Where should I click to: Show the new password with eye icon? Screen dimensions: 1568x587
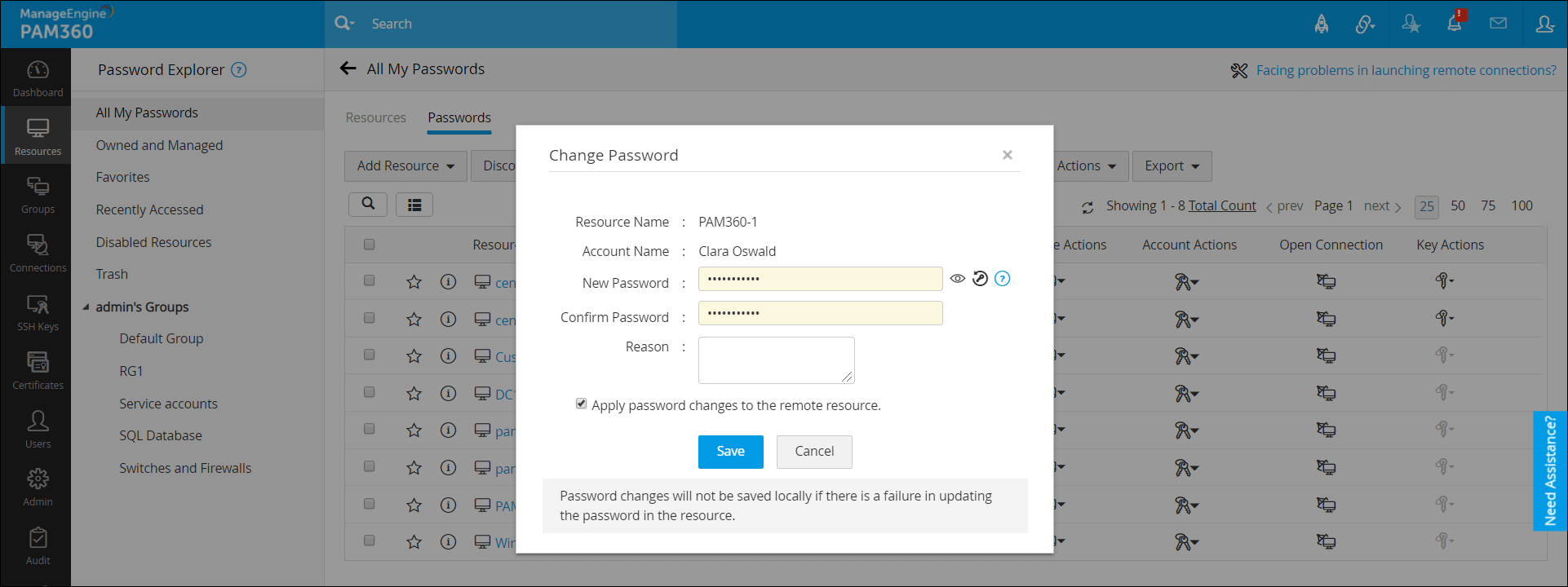958,279
